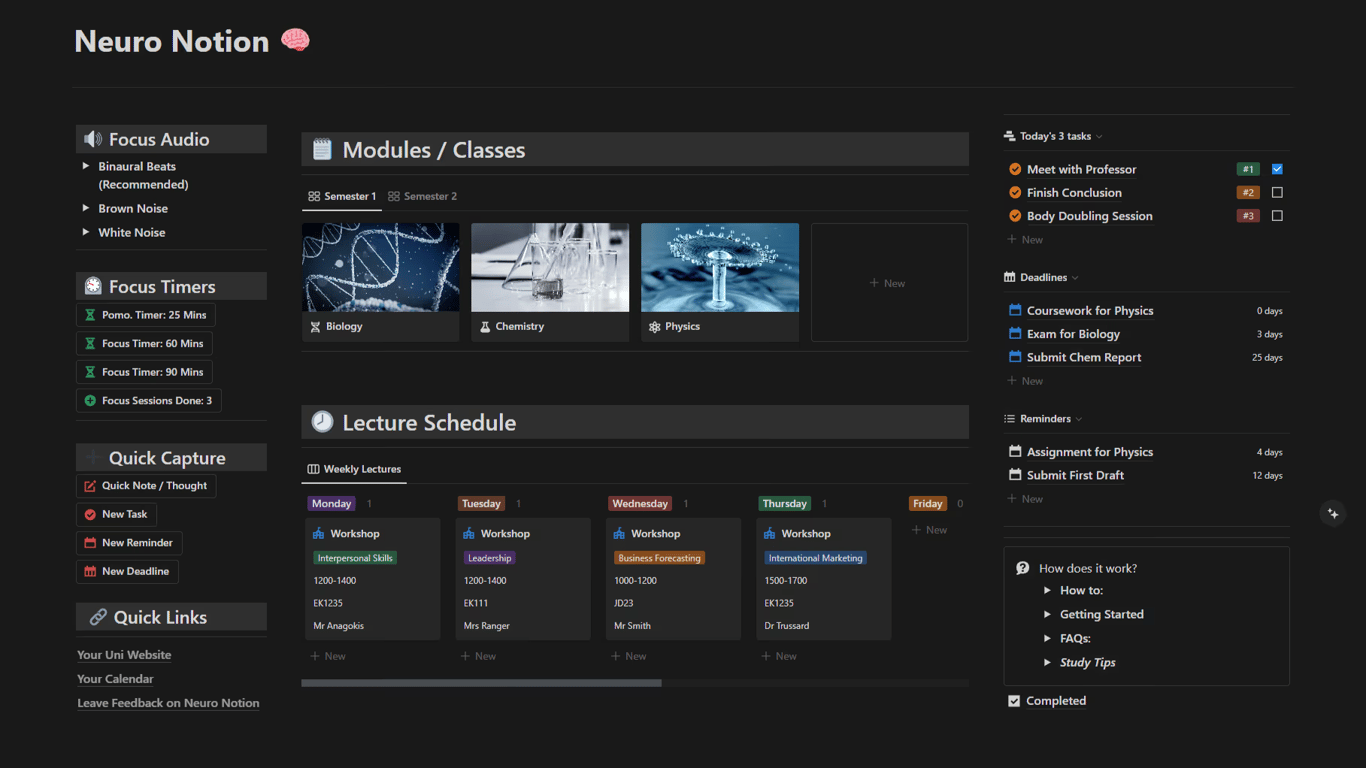
Task: Collapse the Today's 3 tasks section
Action: coord(1097,136)
